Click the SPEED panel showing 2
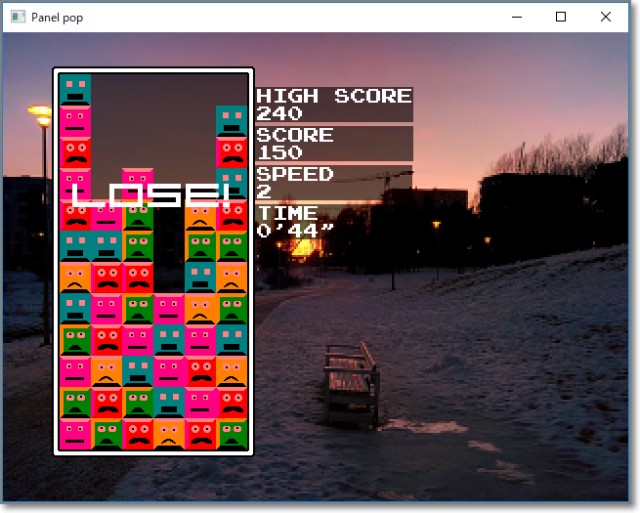The height and width of the screenshot is (513, 640). click(334, 182)
